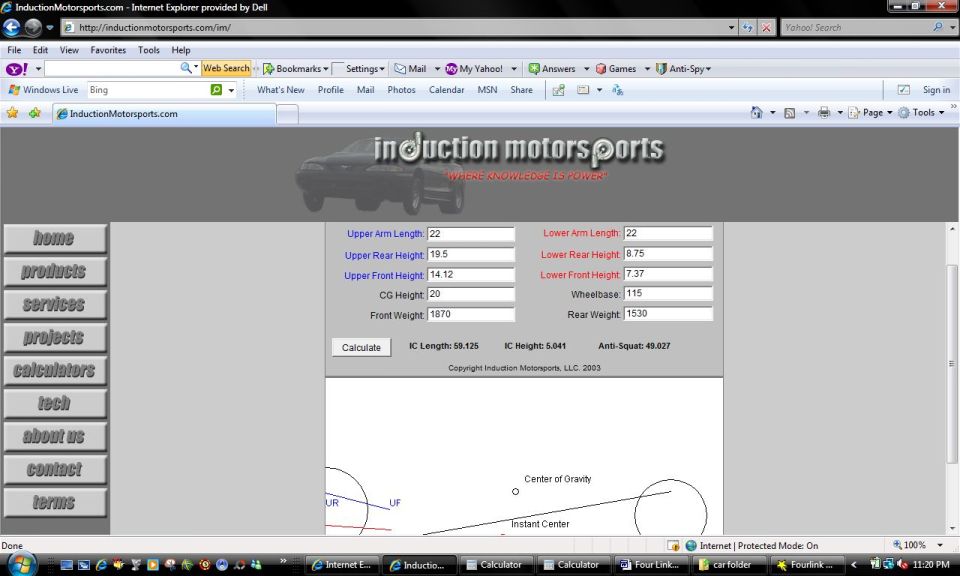
Task: Click the Home page icon
Action: coord(757,113)
